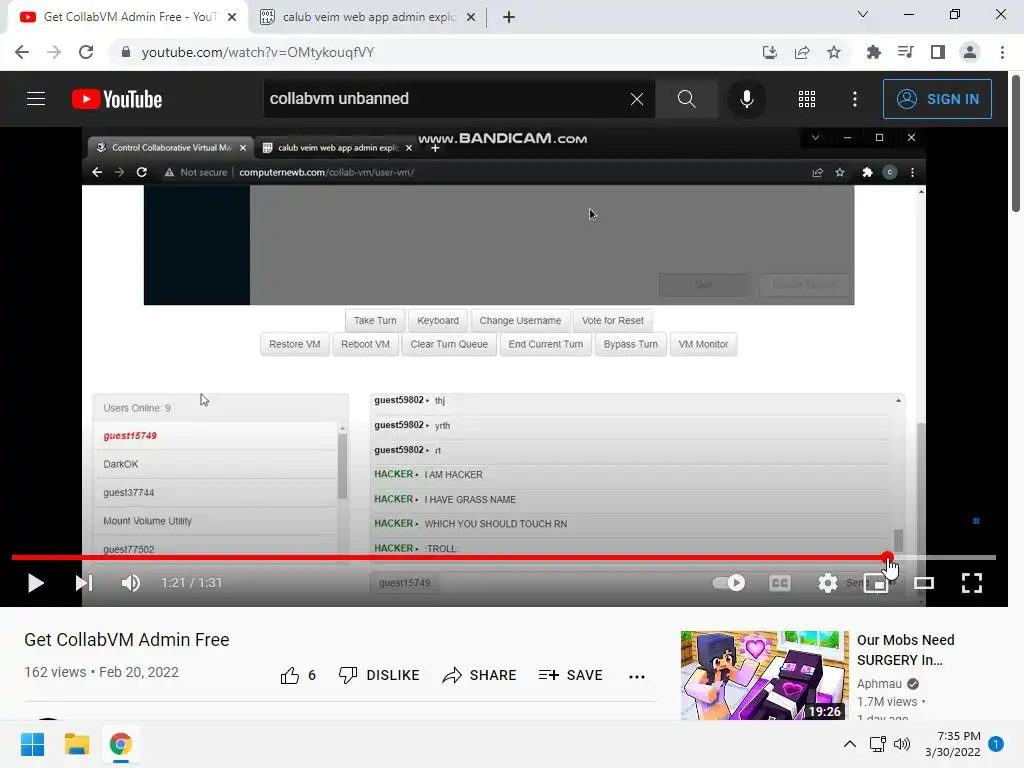
Task: Click the page vertical scrollbar
Action: point(1016,143)
